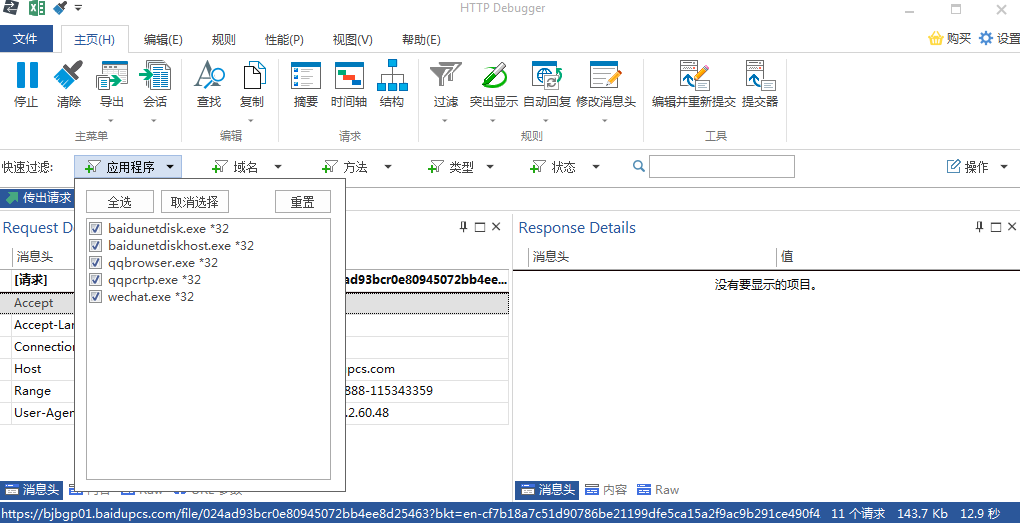Viewport: 1020px width, 523px height.
Task: Switch to Help (帮助) ribbon tab
Action: point(421,40)
